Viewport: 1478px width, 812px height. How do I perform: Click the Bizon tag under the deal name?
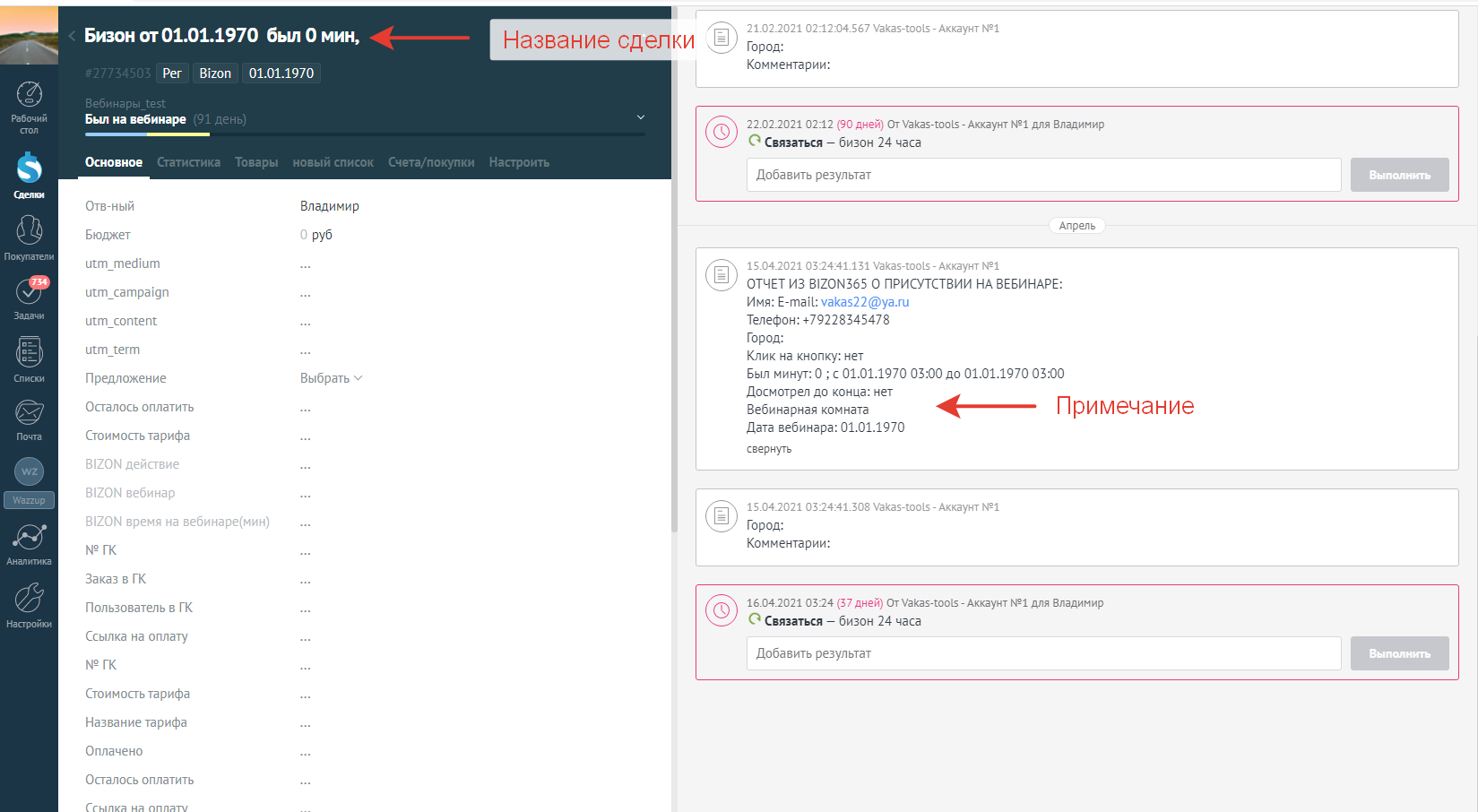click(215, 73)
